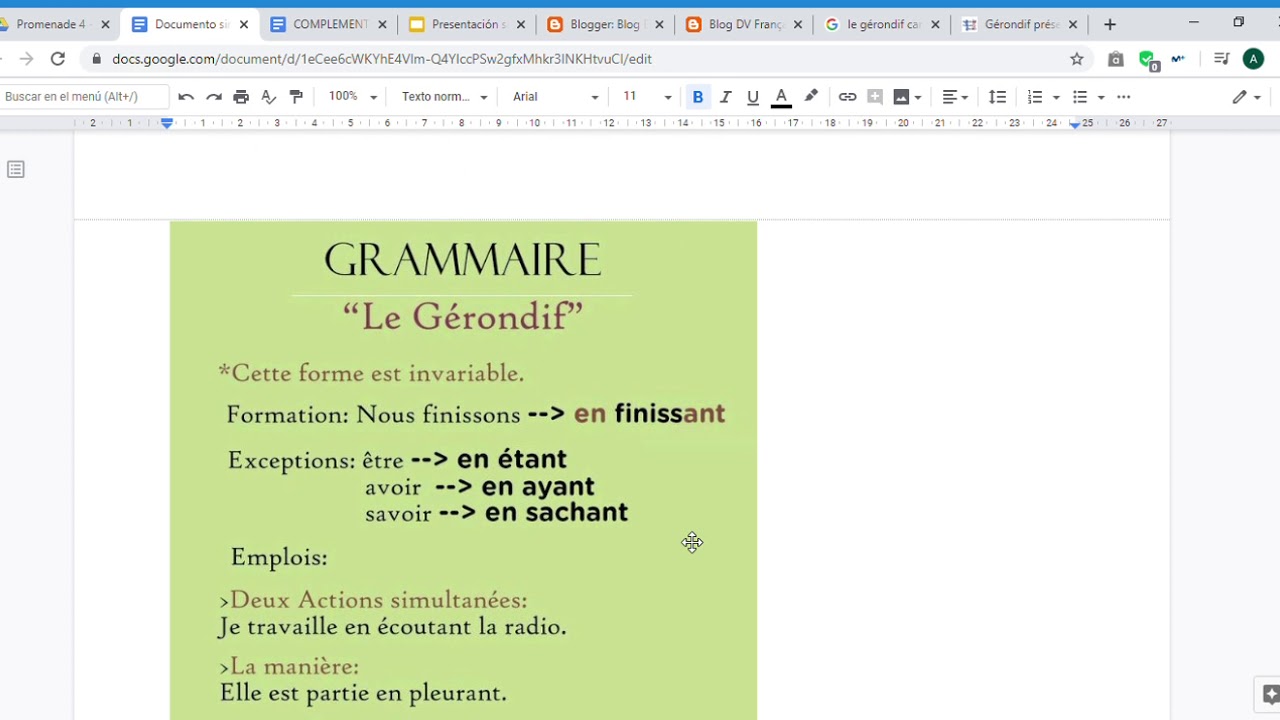Run spell check icon
The width and height of the screenshot is (1280, 720).
[x=268, y=97]
